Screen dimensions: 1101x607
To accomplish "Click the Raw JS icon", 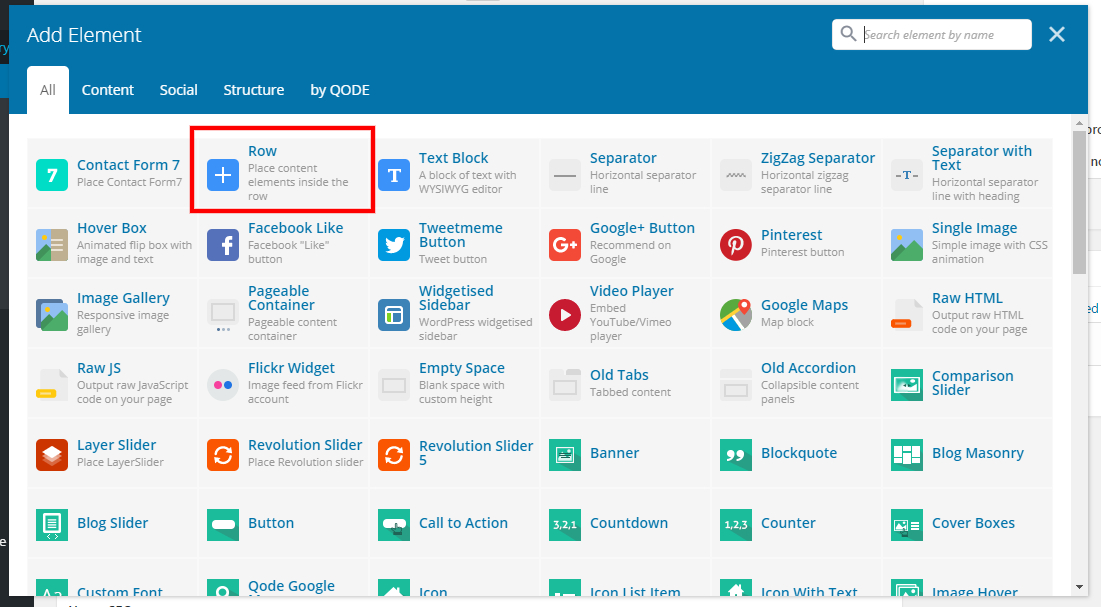I will point(52,385).
